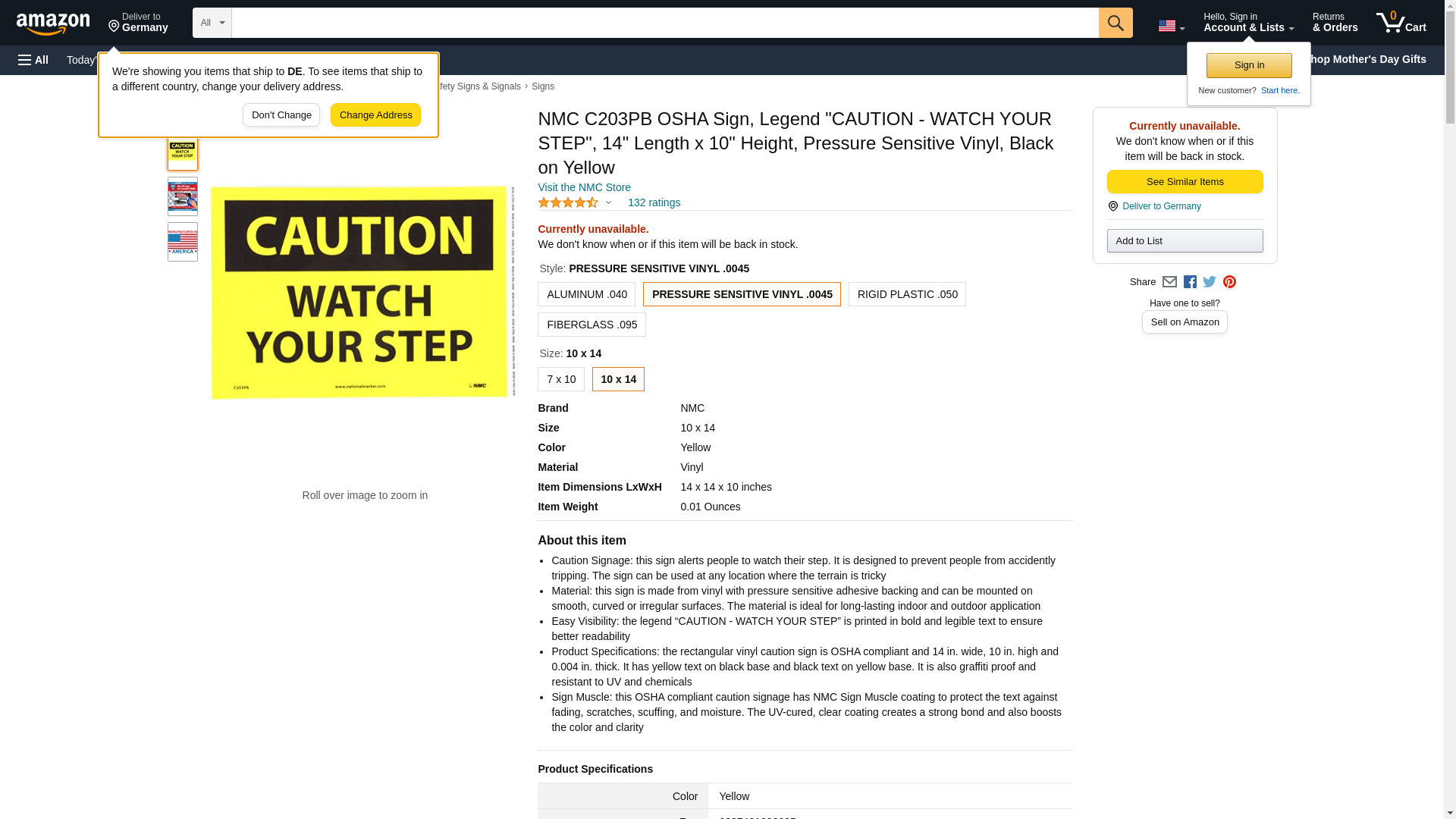Click the See Similar Items button
1456x819 pixels.
point(1185,182)
